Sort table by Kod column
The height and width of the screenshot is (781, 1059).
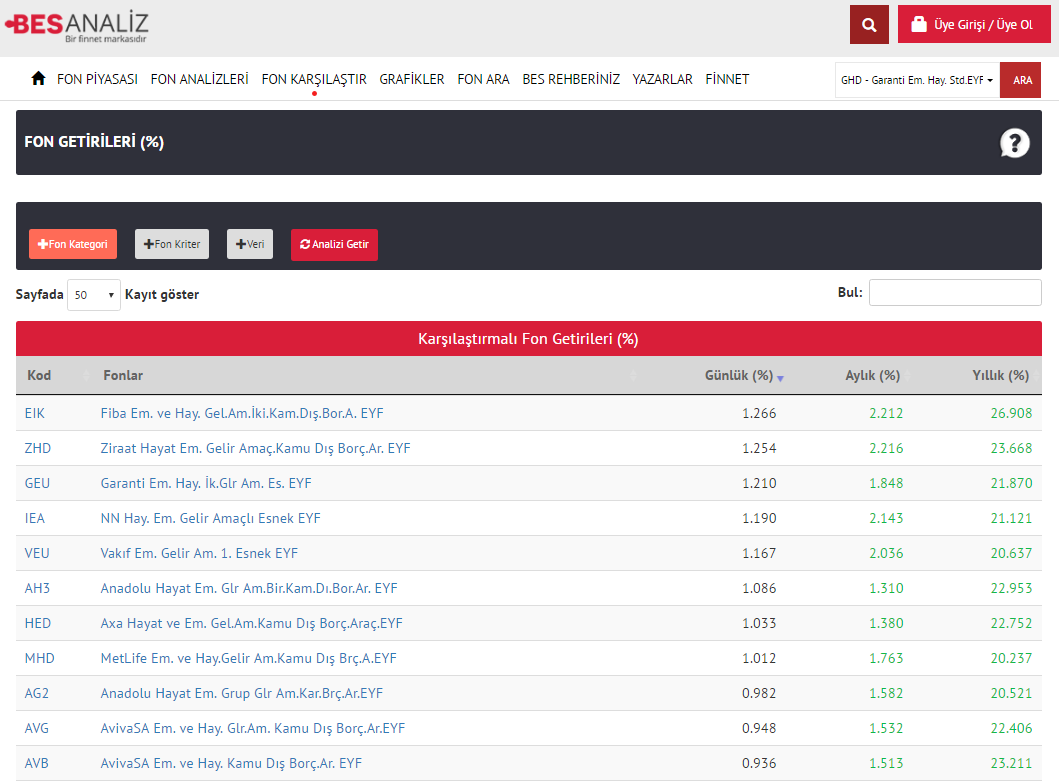[x=55, y=376]
